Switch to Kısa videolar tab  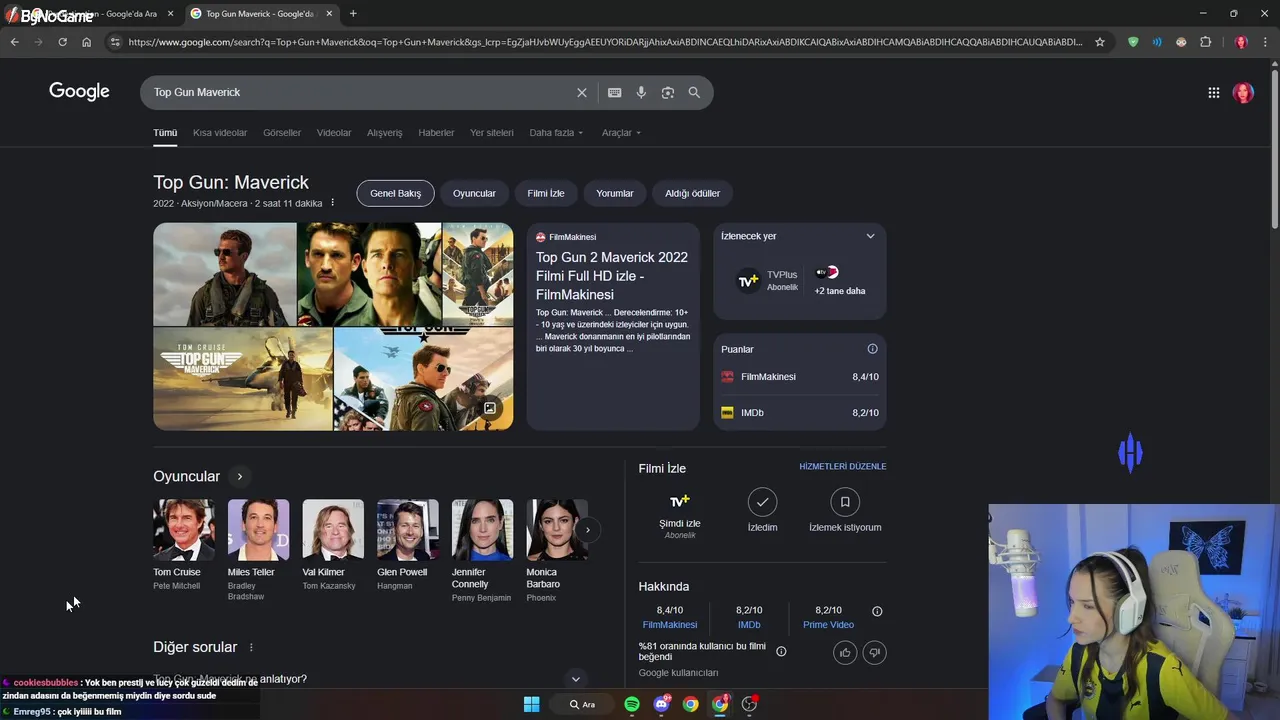(220, 132)
